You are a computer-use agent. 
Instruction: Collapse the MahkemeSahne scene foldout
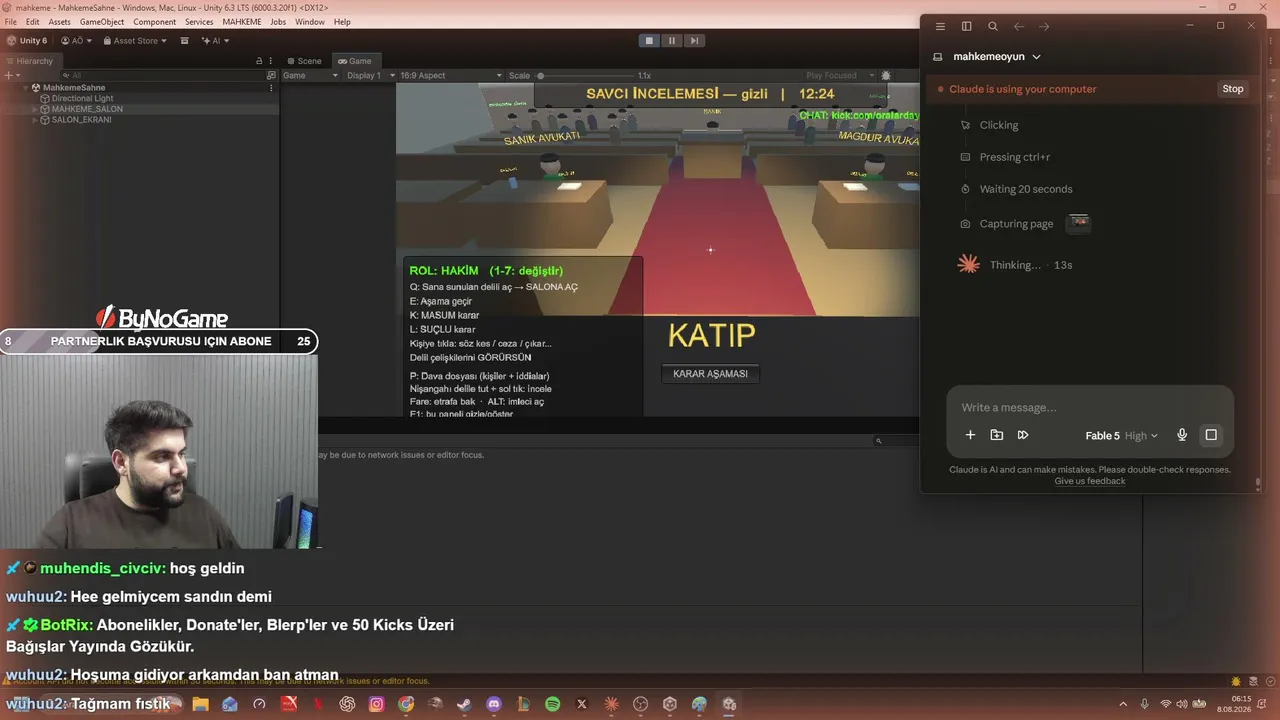coord(25,88)
